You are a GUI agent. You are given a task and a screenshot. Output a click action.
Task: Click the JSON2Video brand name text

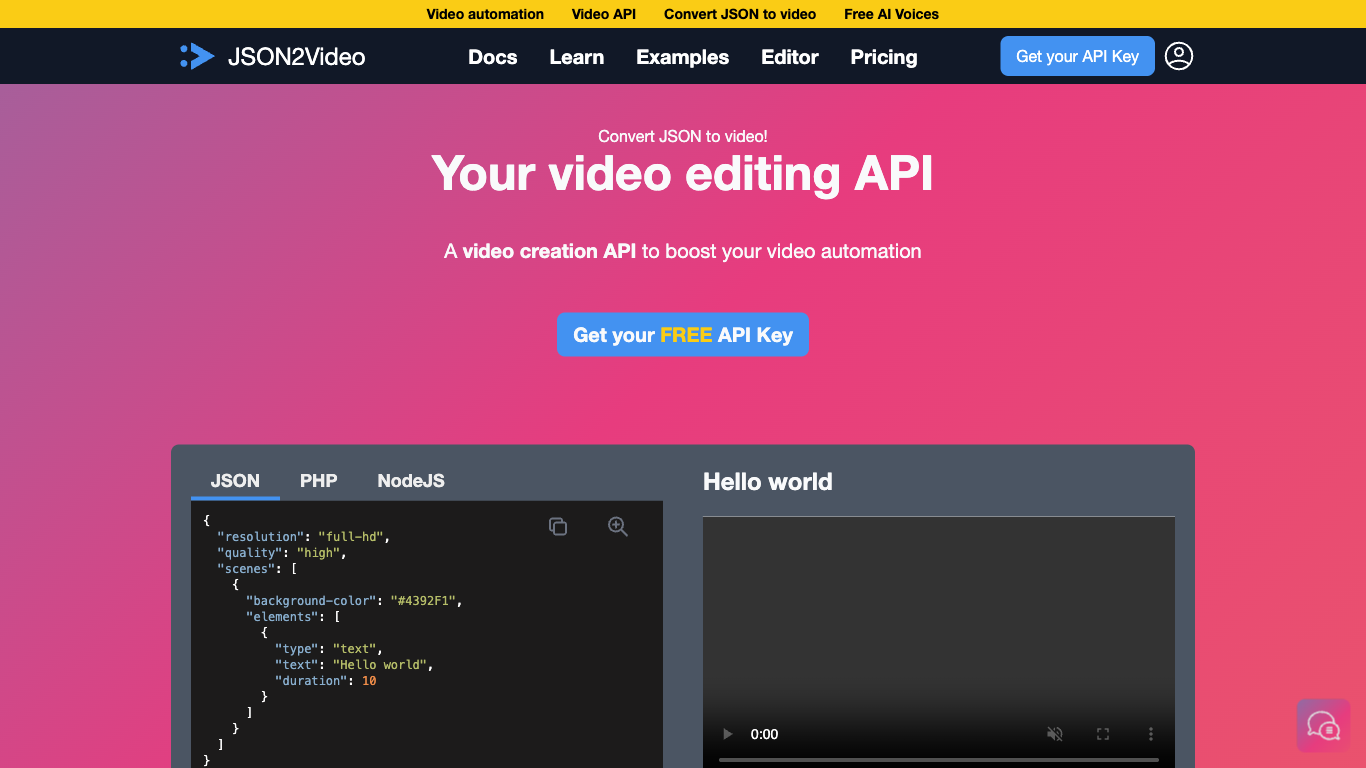tap(296, 57)
